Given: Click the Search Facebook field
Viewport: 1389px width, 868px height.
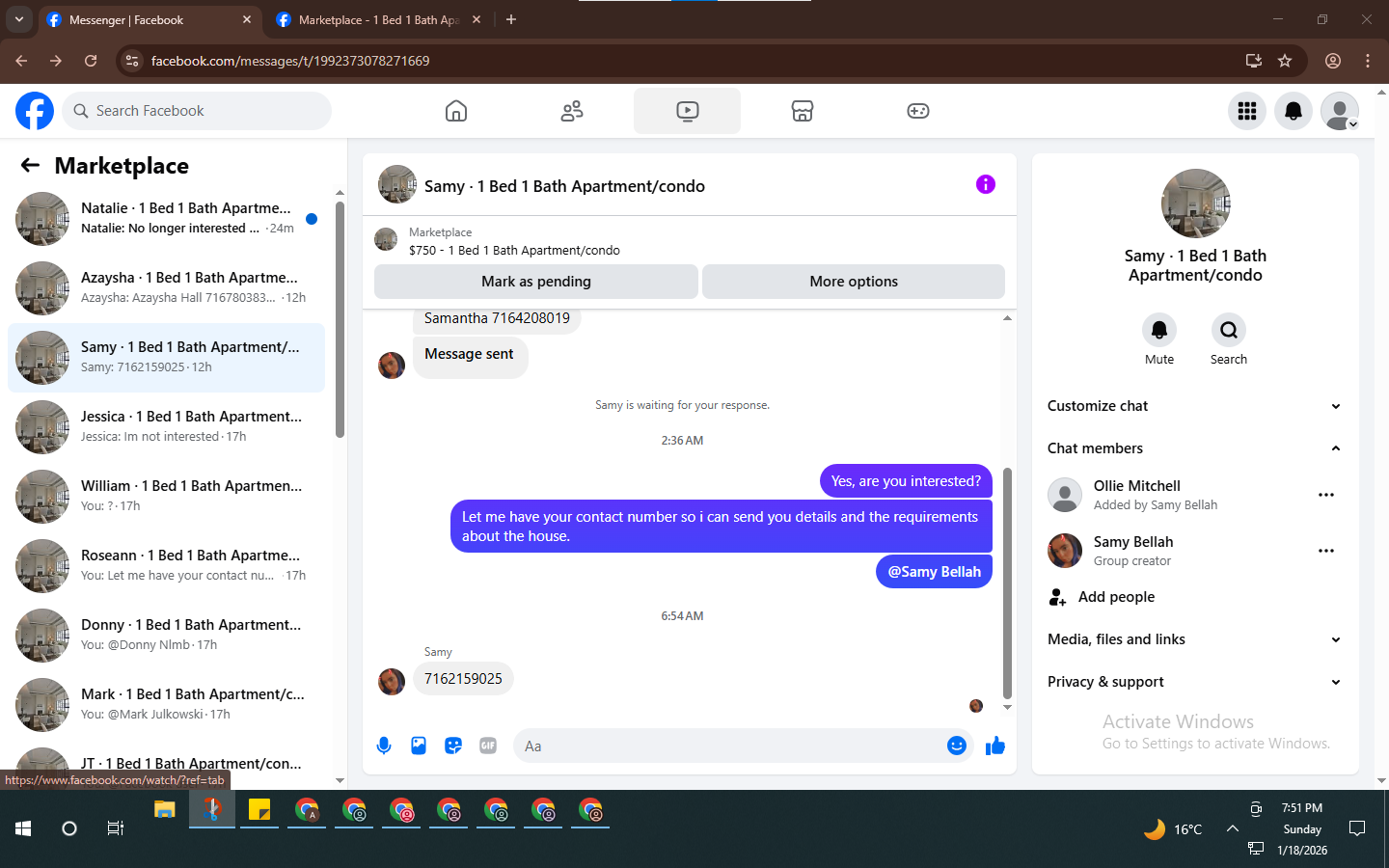Looking at the screenshot, I should coord(197,111).
